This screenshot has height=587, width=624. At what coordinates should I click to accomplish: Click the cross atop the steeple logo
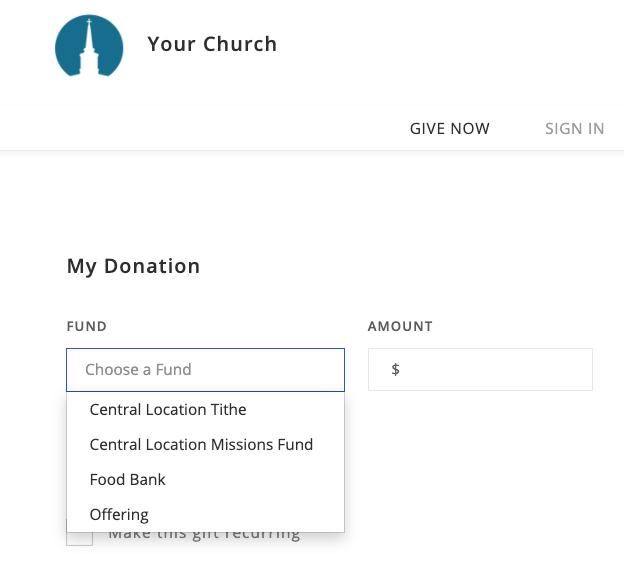coord(89,21)
